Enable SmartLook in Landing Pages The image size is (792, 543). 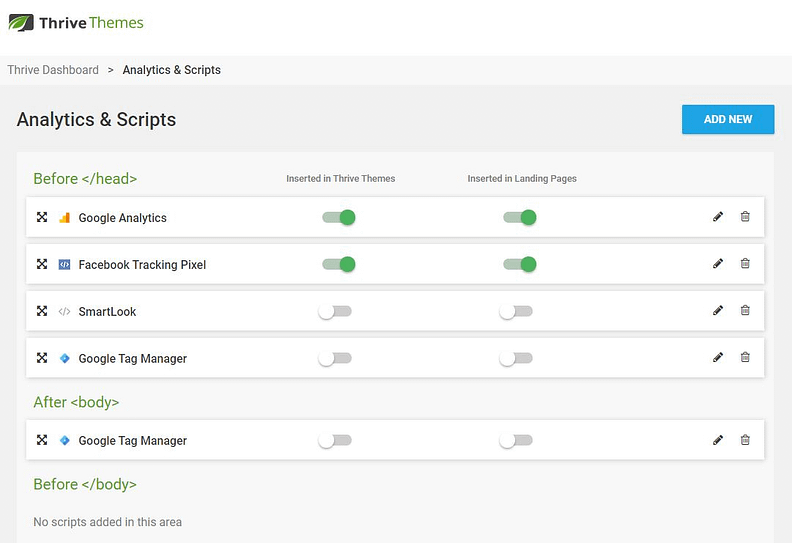coord(516,312)
